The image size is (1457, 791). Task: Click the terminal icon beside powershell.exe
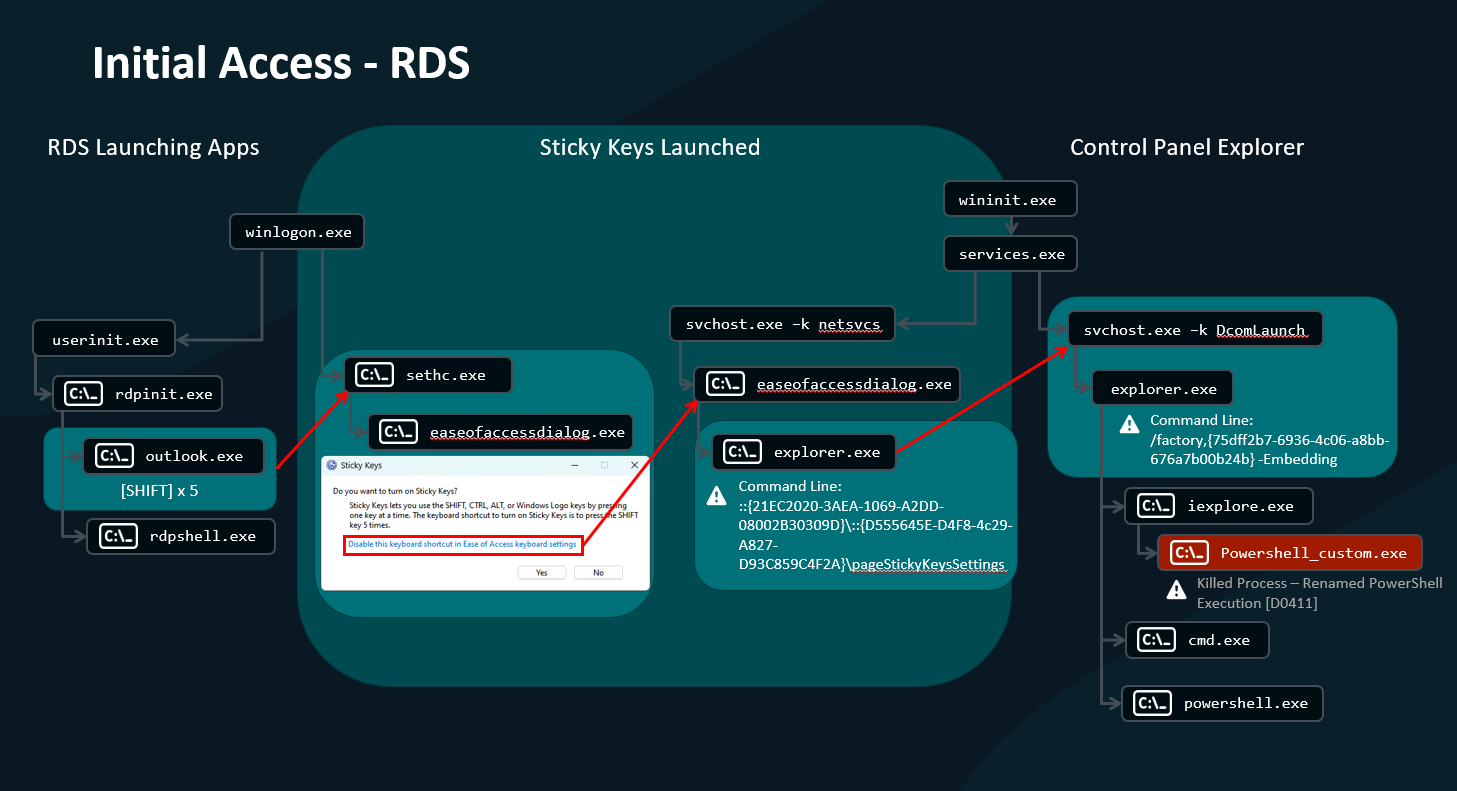pyautogui.click(x=1153, y=703)
